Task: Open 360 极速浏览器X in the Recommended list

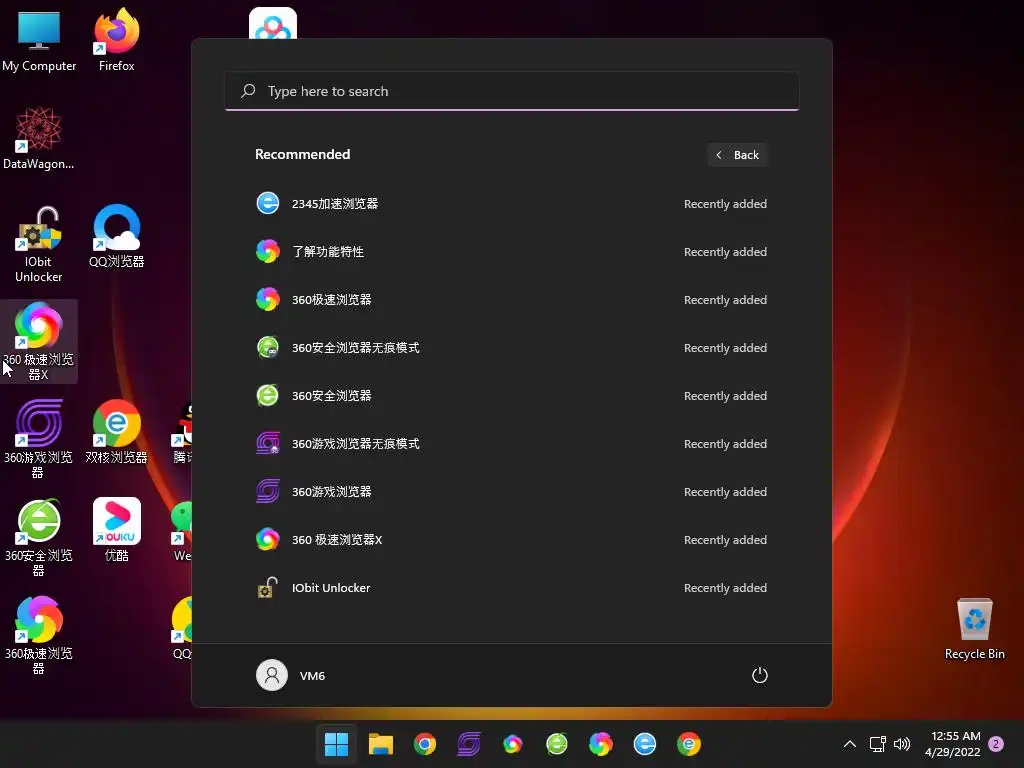Action: [x=511, y=539]
